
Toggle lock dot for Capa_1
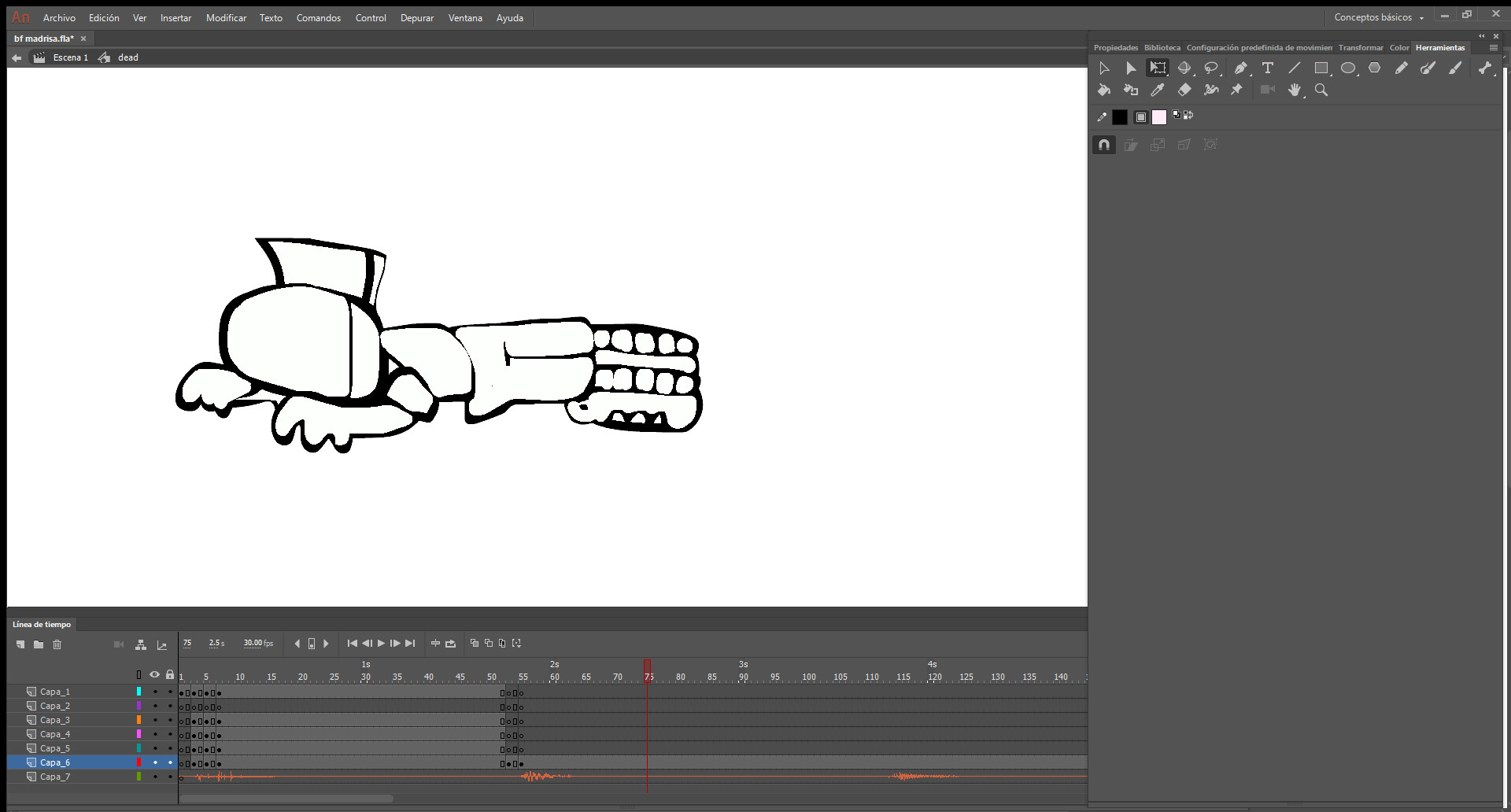(170, 692)
